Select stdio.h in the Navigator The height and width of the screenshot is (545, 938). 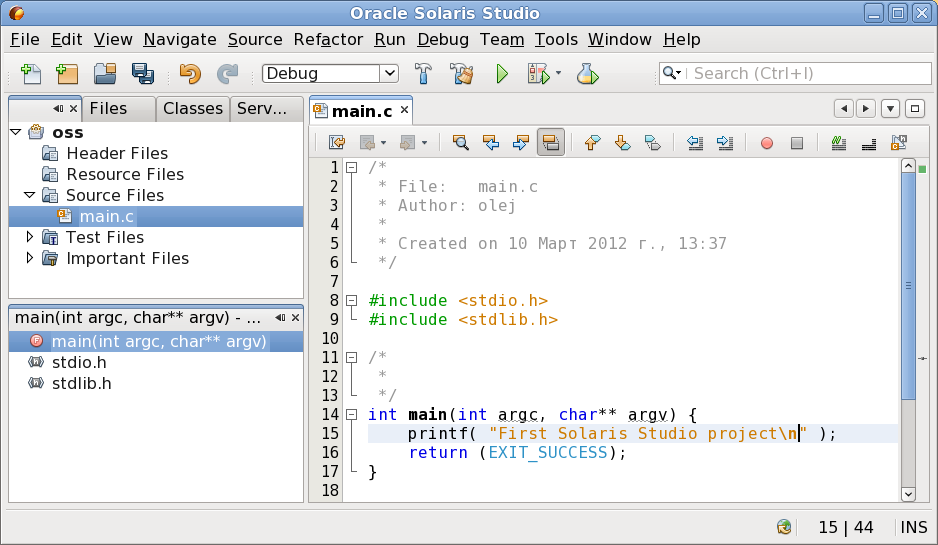79,363
